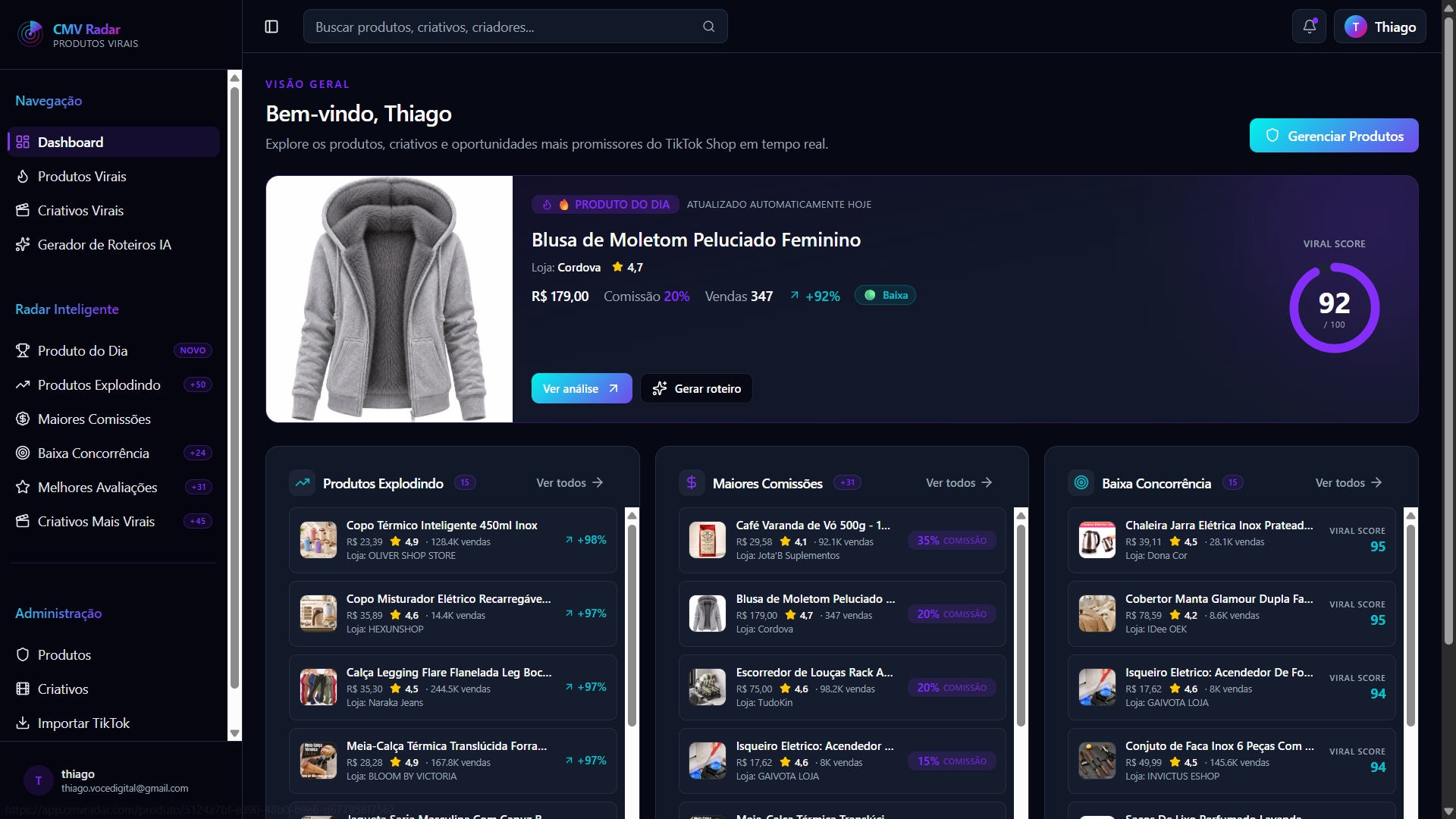This screenshot has width=1456, height=819.
Task: Click the NOVO badge on Produto do Dia
Action: pos(193,350)
